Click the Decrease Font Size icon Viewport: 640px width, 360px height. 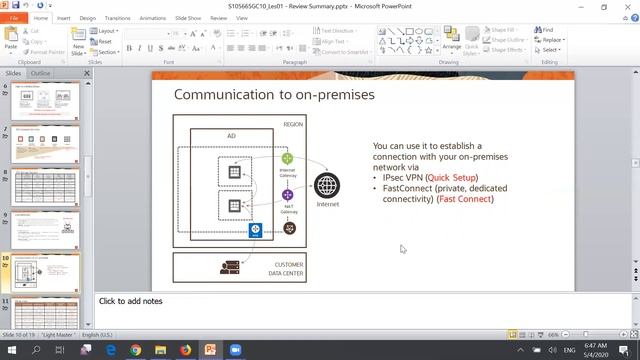[203, 34]
